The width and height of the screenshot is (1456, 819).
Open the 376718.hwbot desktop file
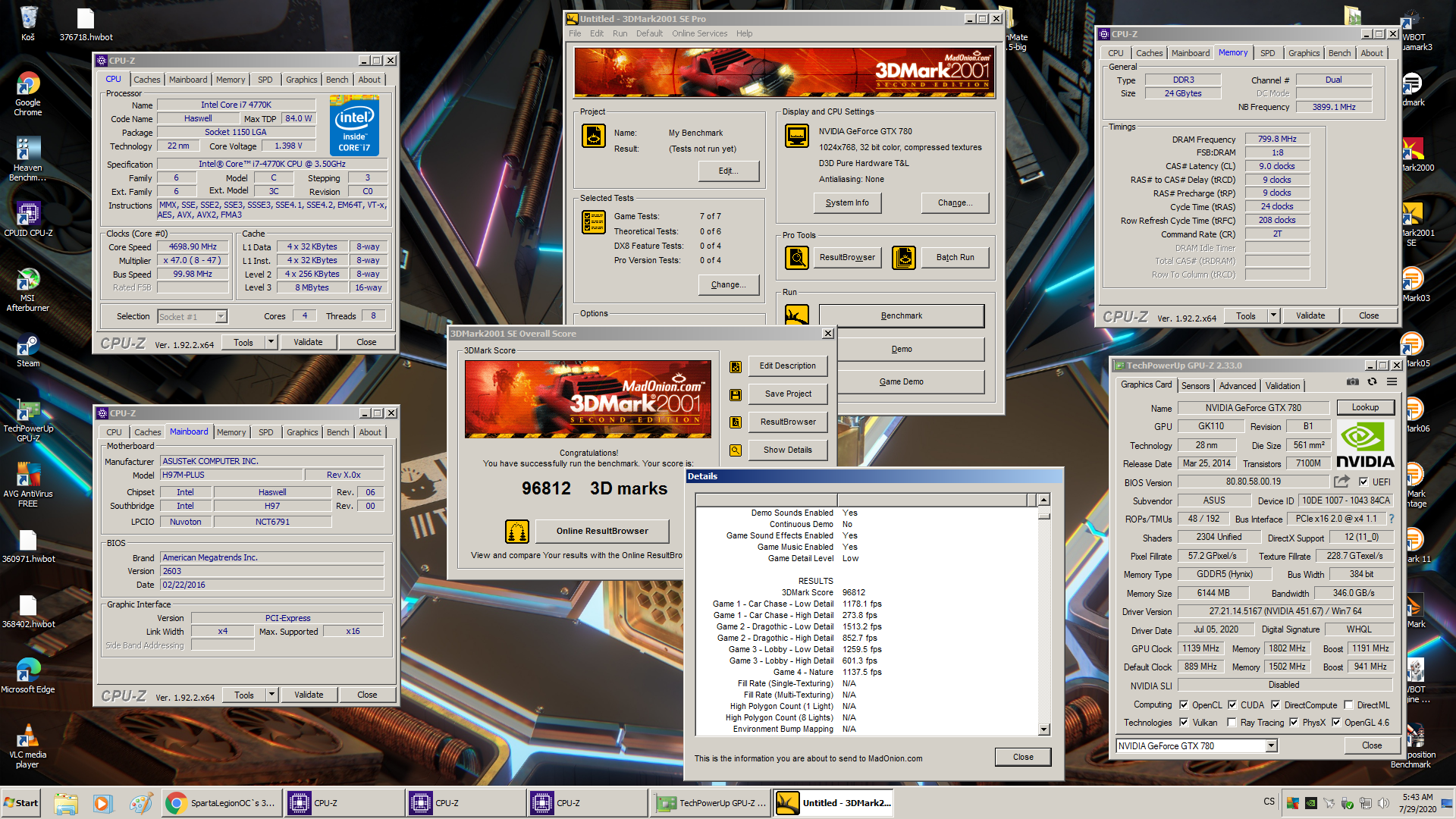tap(86, 23)
